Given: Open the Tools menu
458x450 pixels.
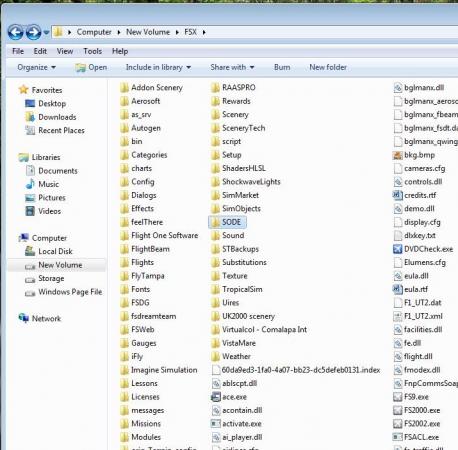Looking at the screenshot, I should (x=92, y=51).
